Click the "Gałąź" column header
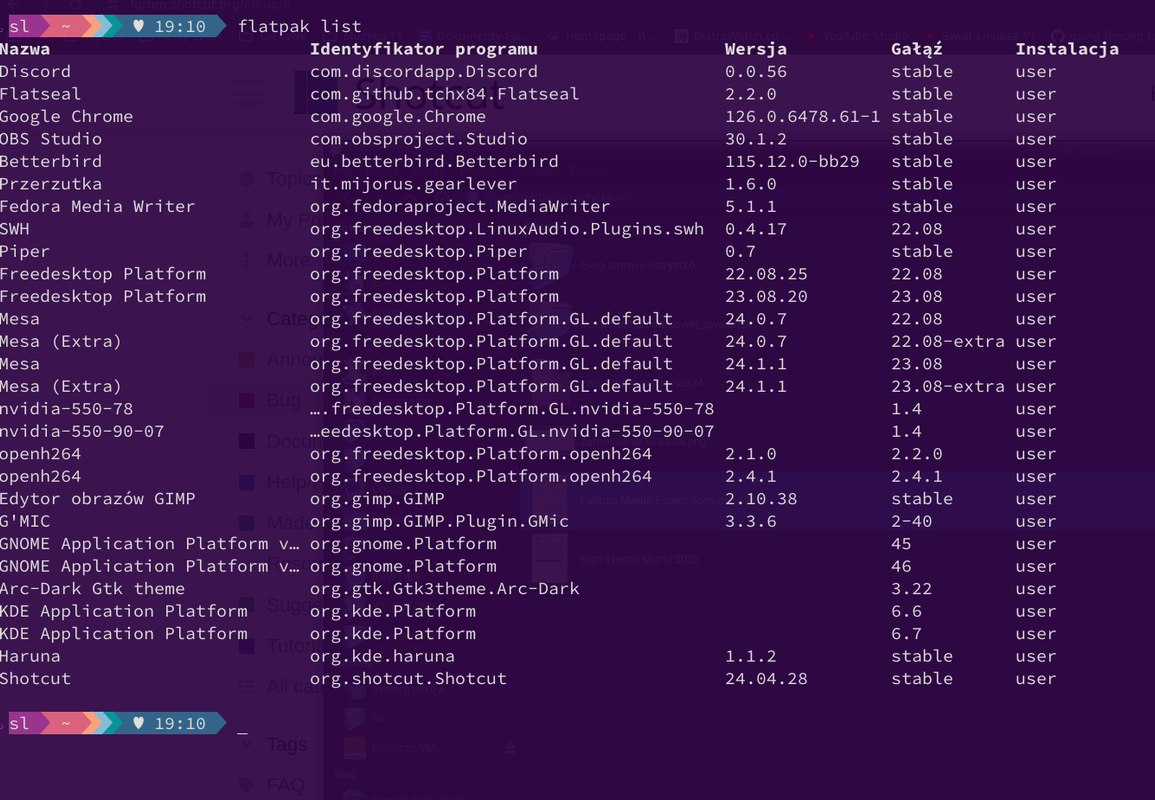1155x800 pixels. coord(916,49)
